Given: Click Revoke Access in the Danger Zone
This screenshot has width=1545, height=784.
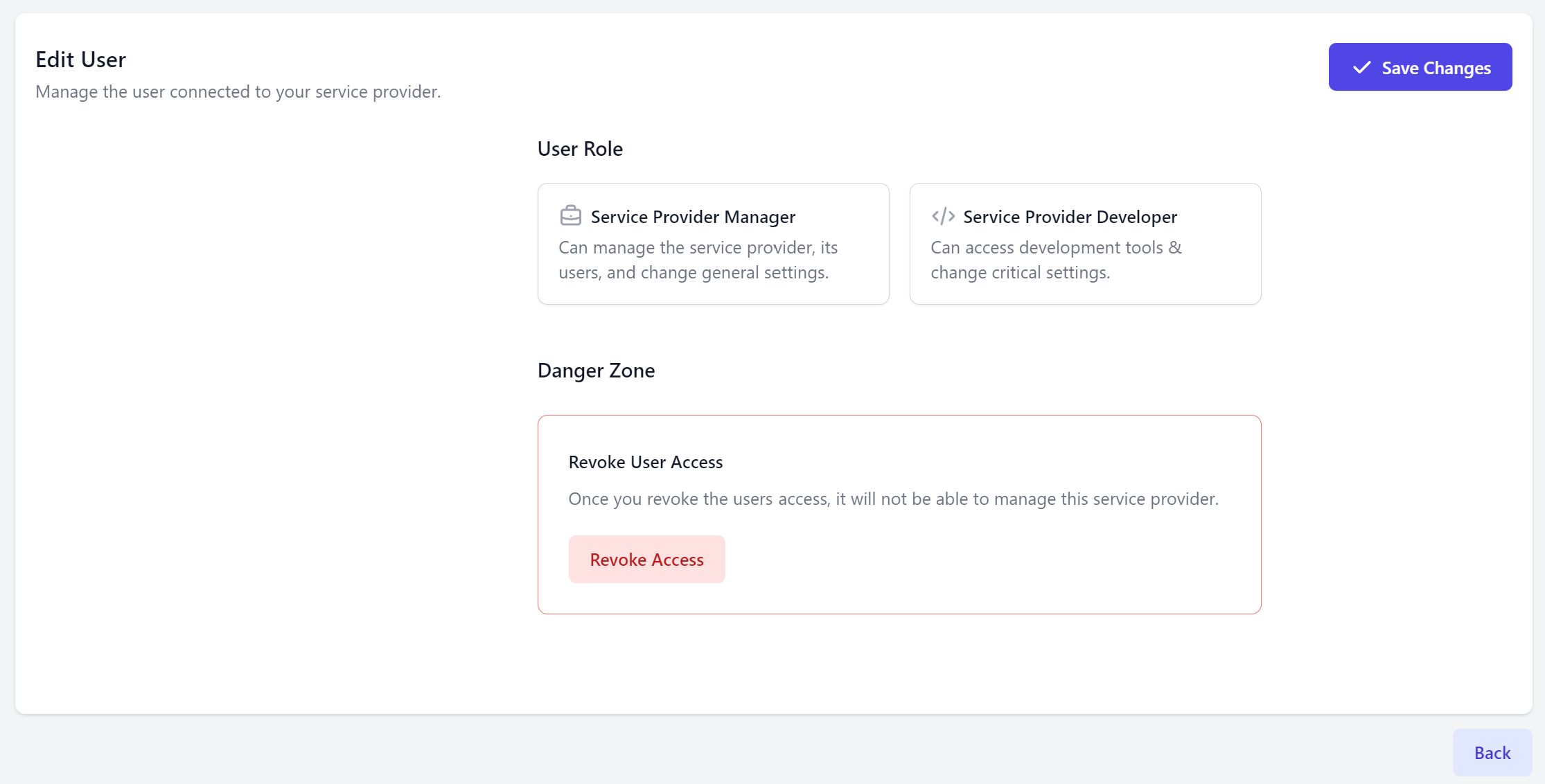Looking at the screenshot, I should [x=646, y=559].
